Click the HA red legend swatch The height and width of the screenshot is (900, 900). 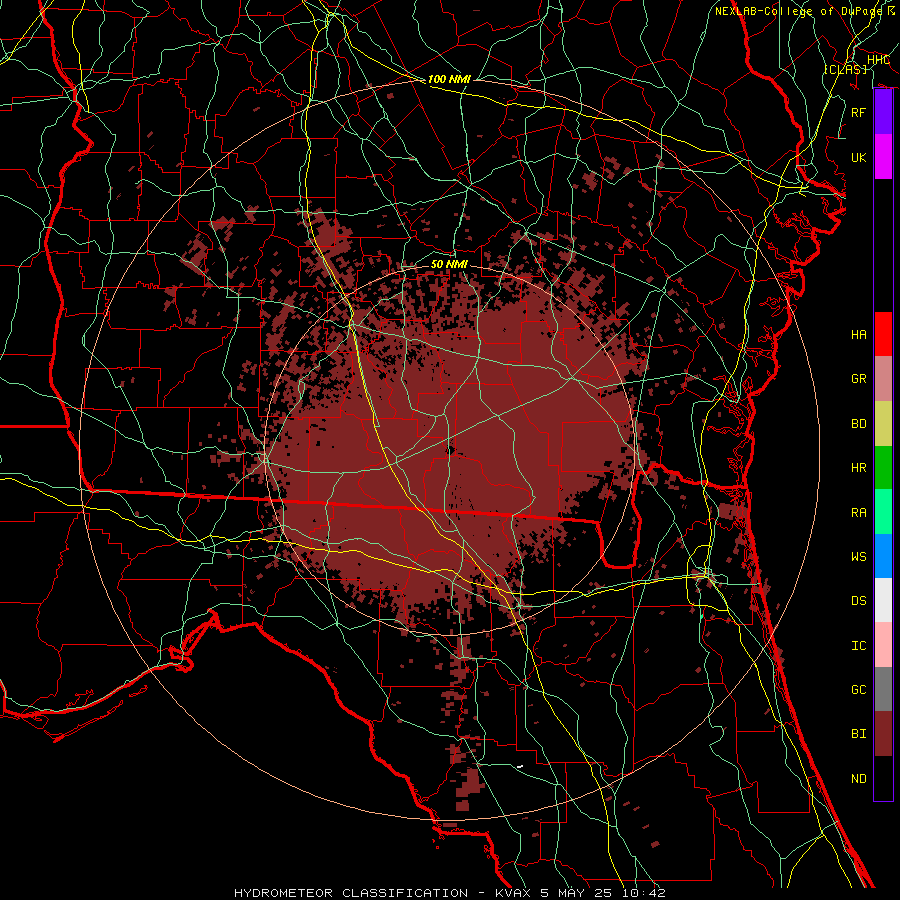(x=883, y=334)
